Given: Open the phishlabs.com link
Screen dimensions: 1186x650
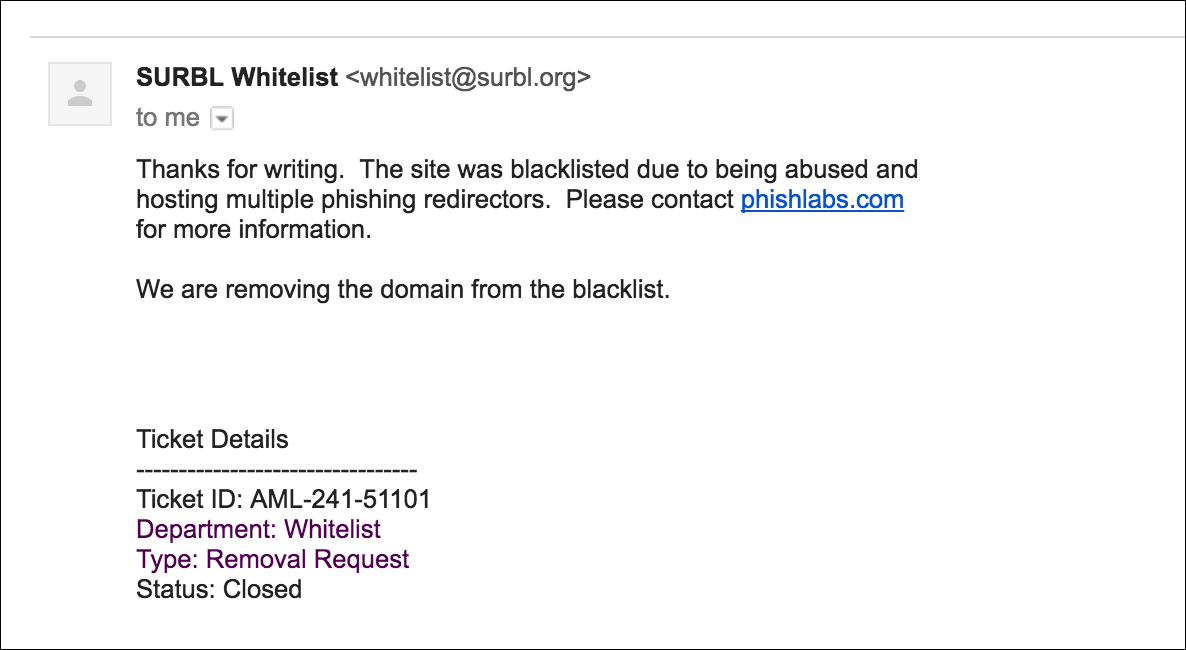Looking at the screenshot, I should [x=821, y=199].
